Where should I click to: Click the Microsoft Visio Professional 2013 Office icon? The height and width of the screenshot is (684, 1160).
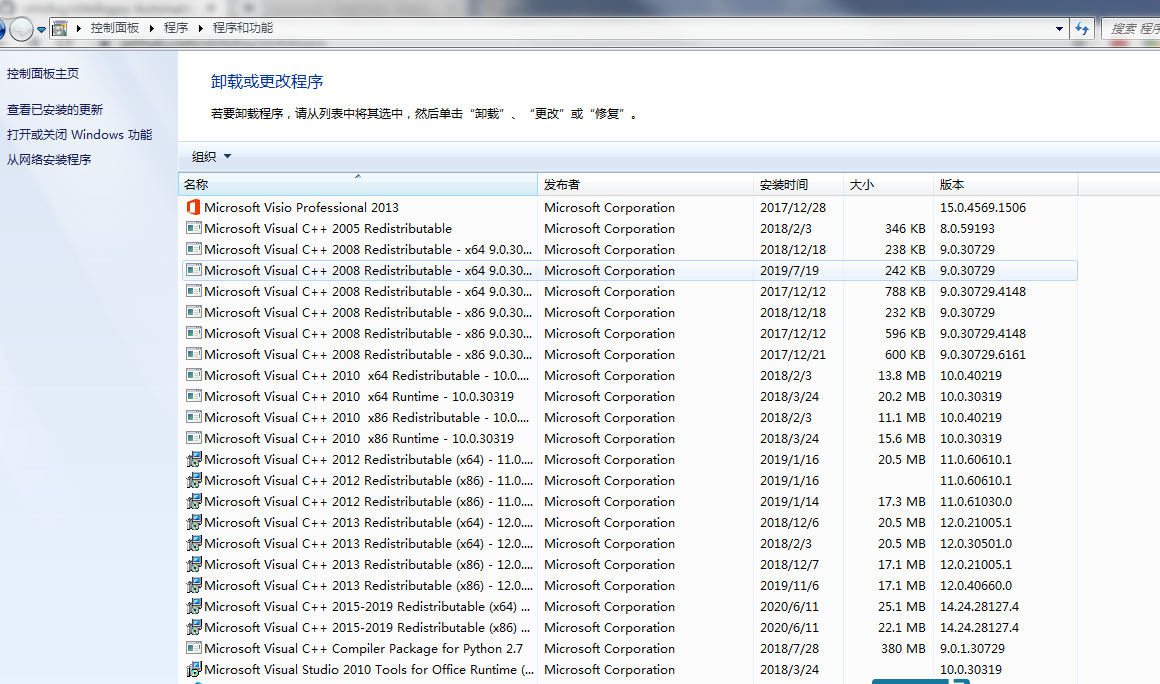coord(194,208)
